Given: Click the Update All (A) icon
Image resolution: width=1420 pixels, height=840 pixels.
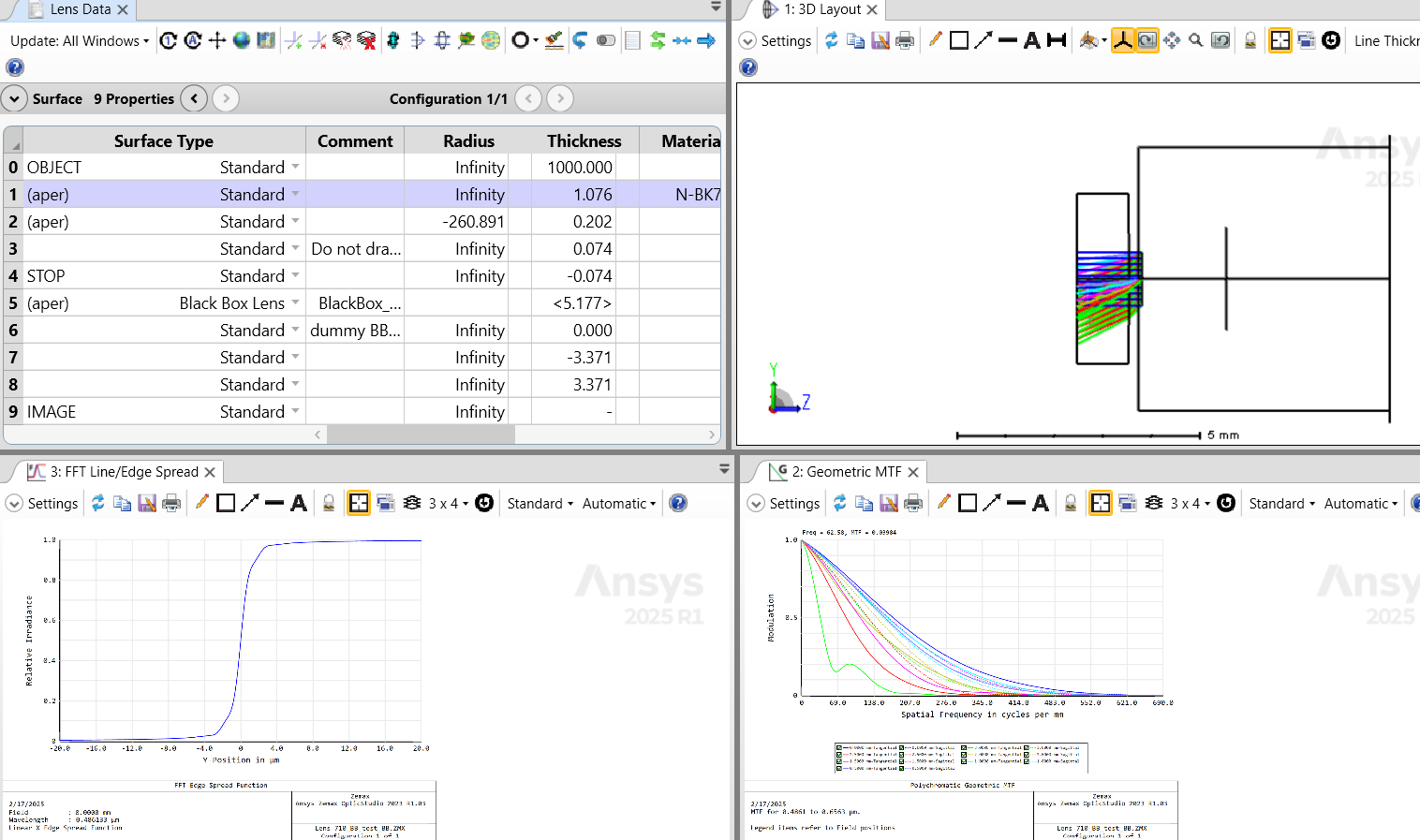Looking at the screenshot, I should coord(193,40).
